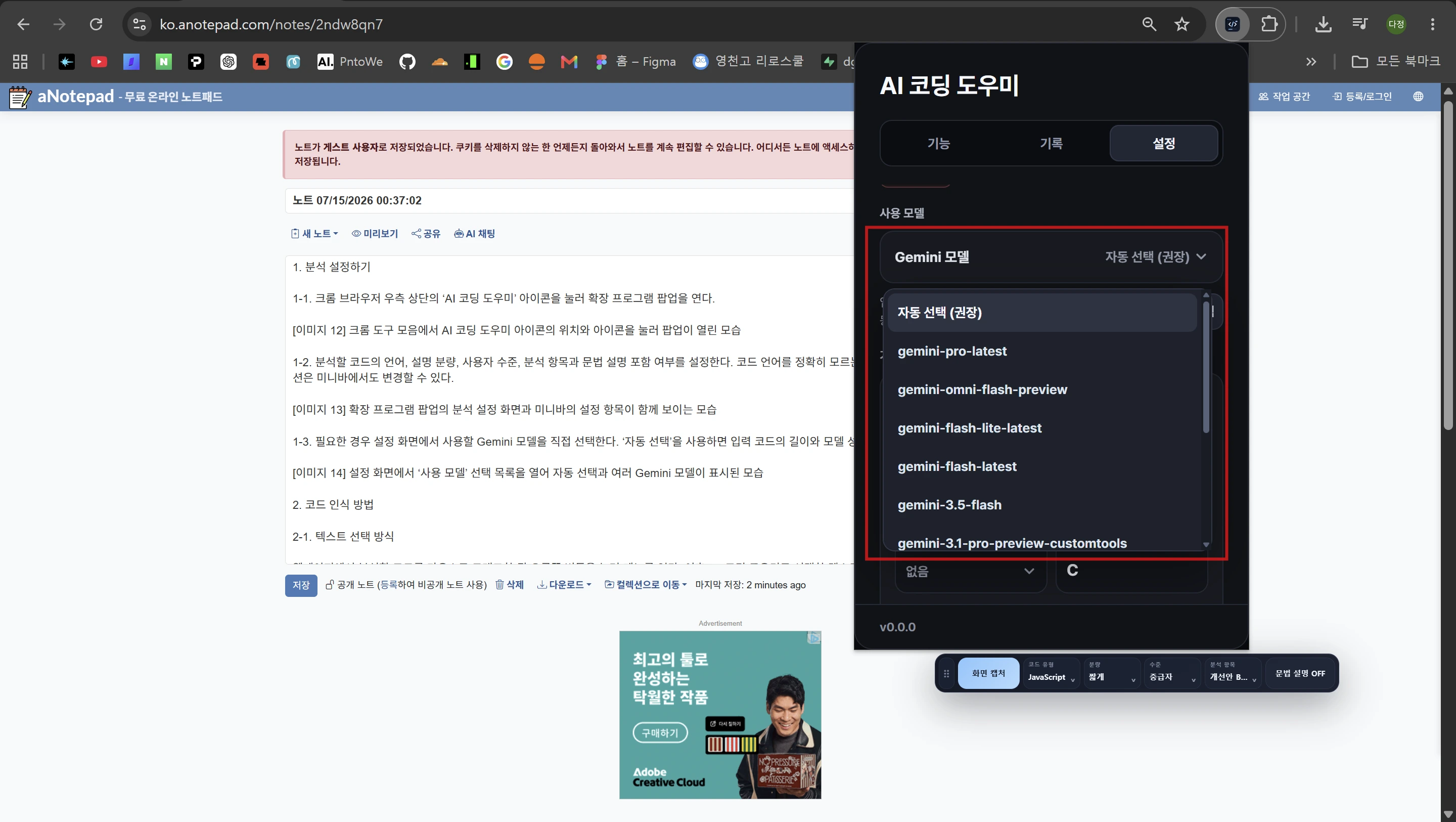1456x822 pixels.
Task: Choose gemini-flash-lite-latest model
Action: pos(1041,427)
